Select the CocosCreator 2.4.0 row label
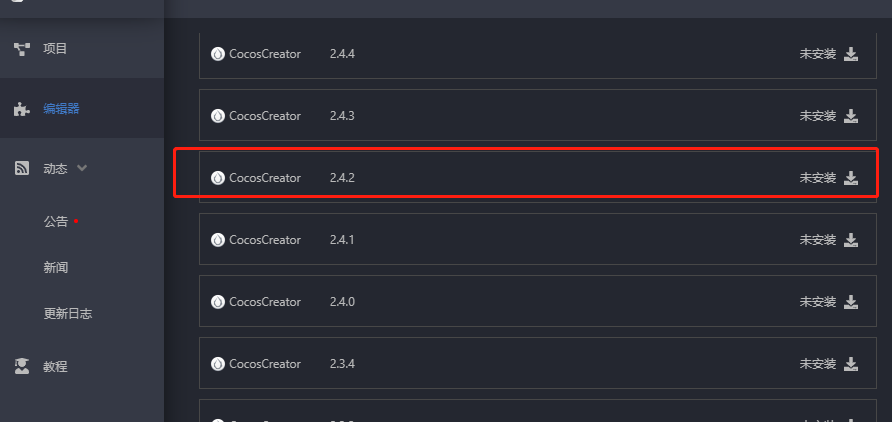The height and width of the screenshot is (422, 892). (x=265, y=302)
